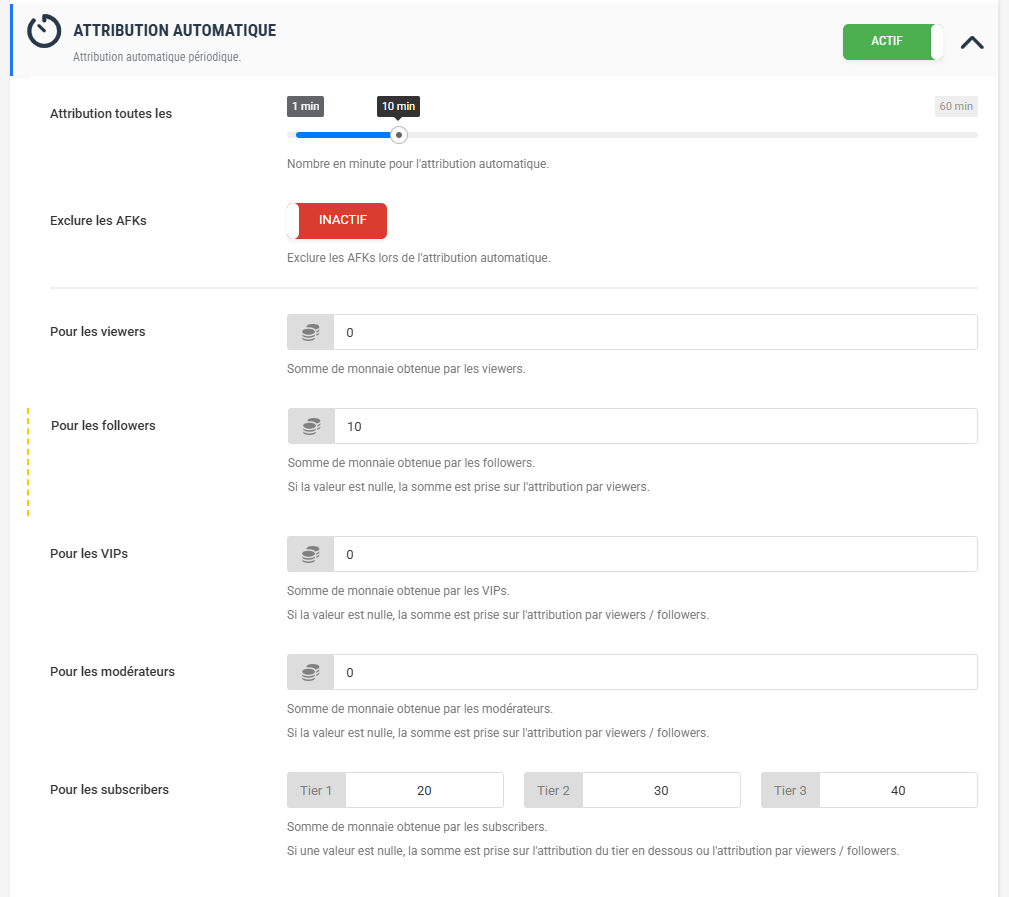Click the Tier 3 subscriber amount field

pos(898,790)
